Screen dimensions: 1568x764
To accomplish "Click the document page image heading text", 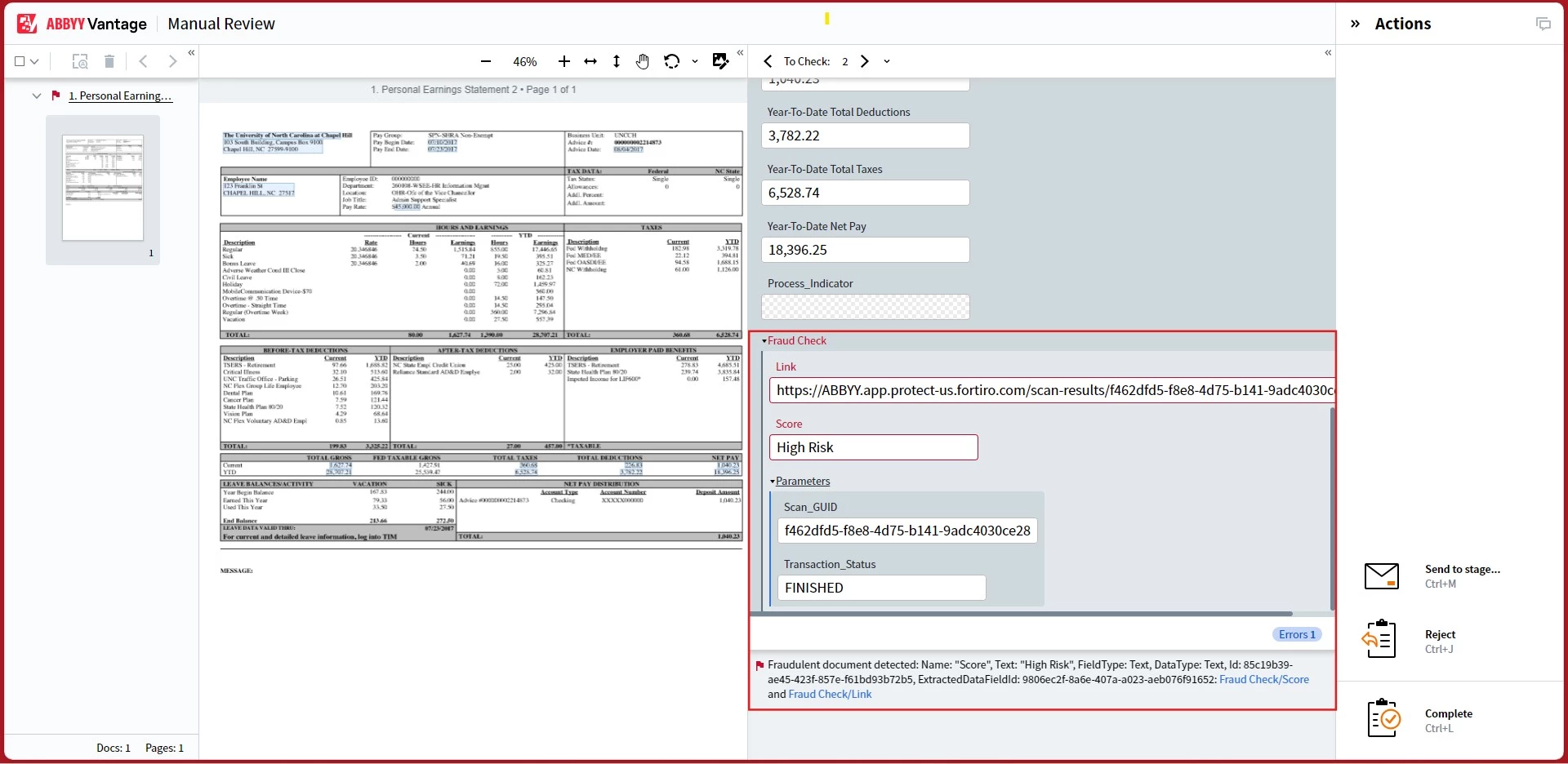I will (x=474, y=90).
